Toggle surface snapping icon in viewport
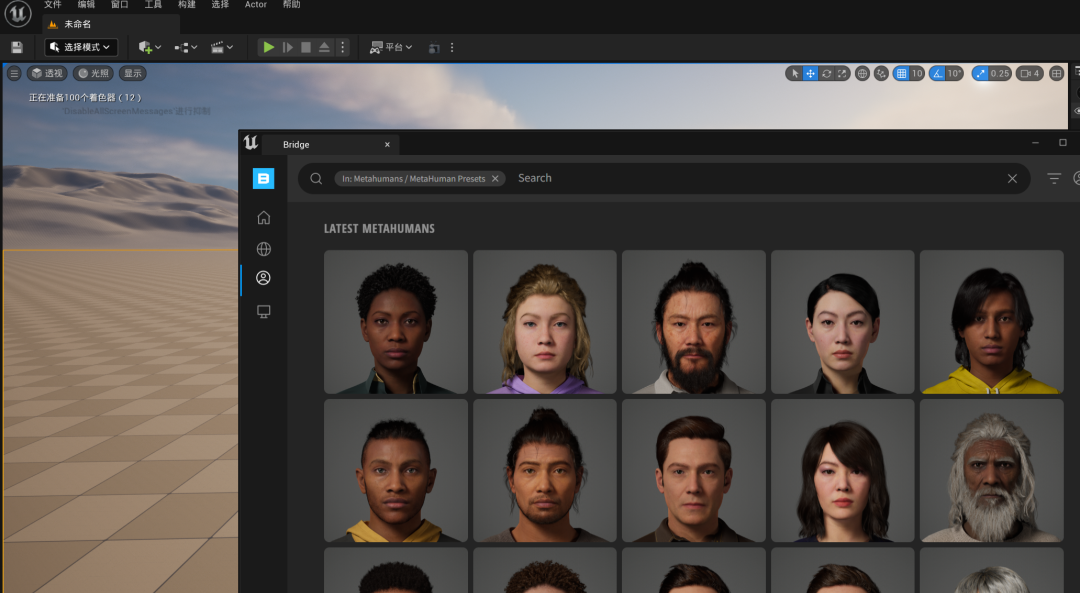1080x593 pixels. pos(881,74)
